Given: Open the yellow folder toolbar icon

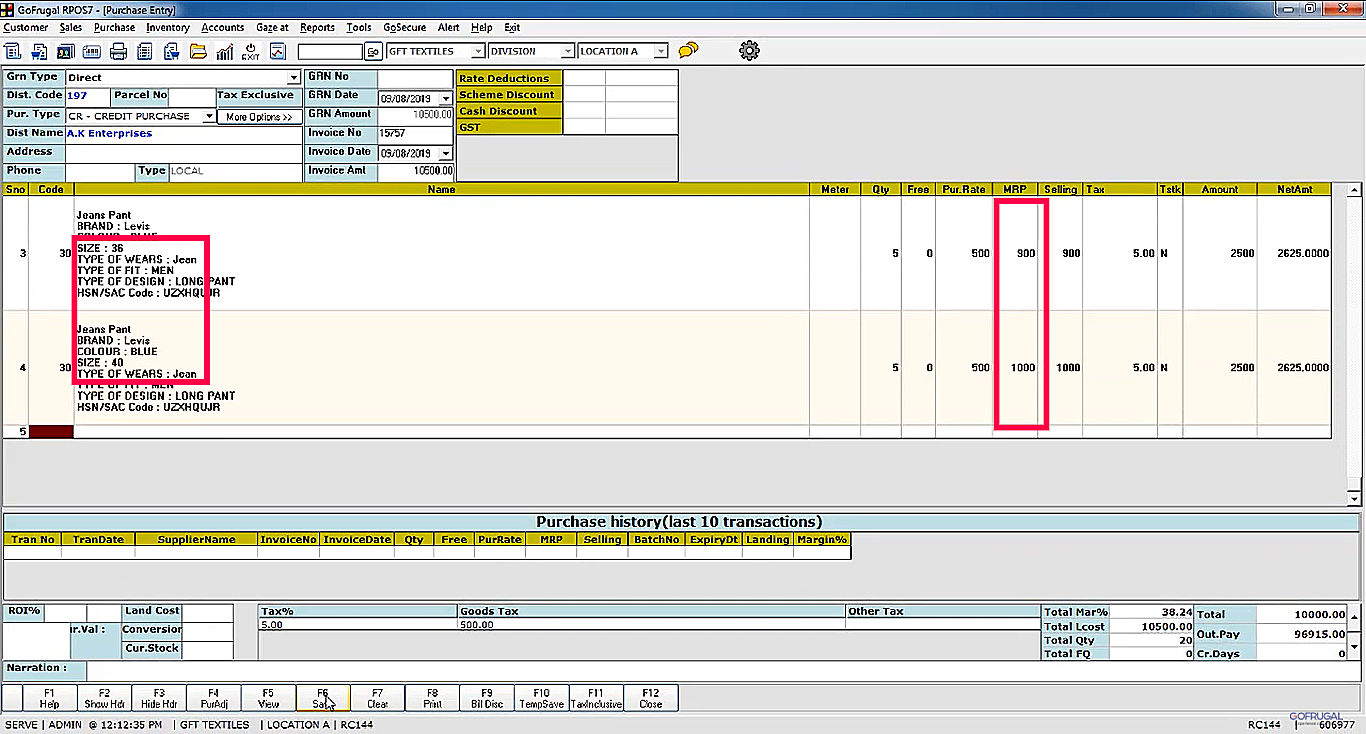Looking at the screenshot, I should [198, 51].
